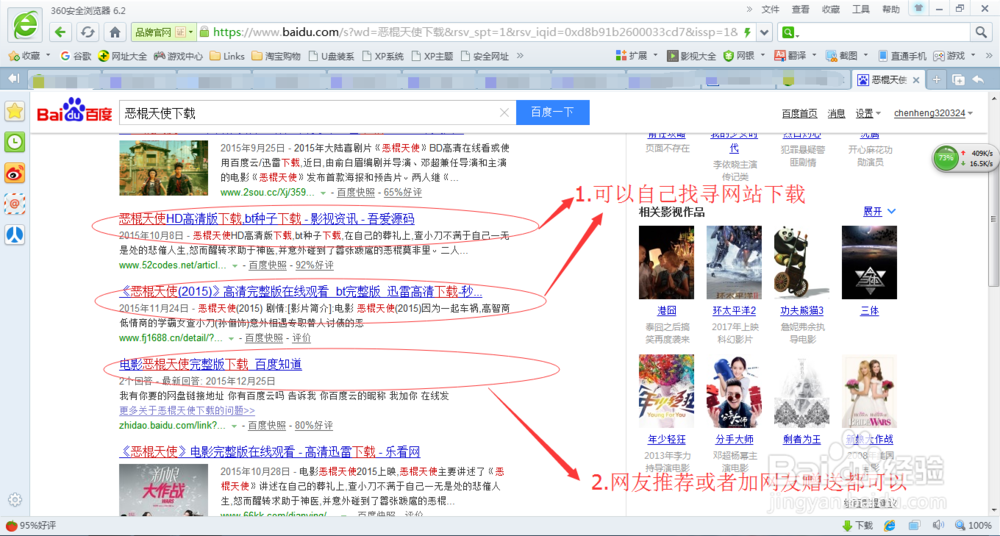
Task: Go to the home page icon
Action: 115,31
